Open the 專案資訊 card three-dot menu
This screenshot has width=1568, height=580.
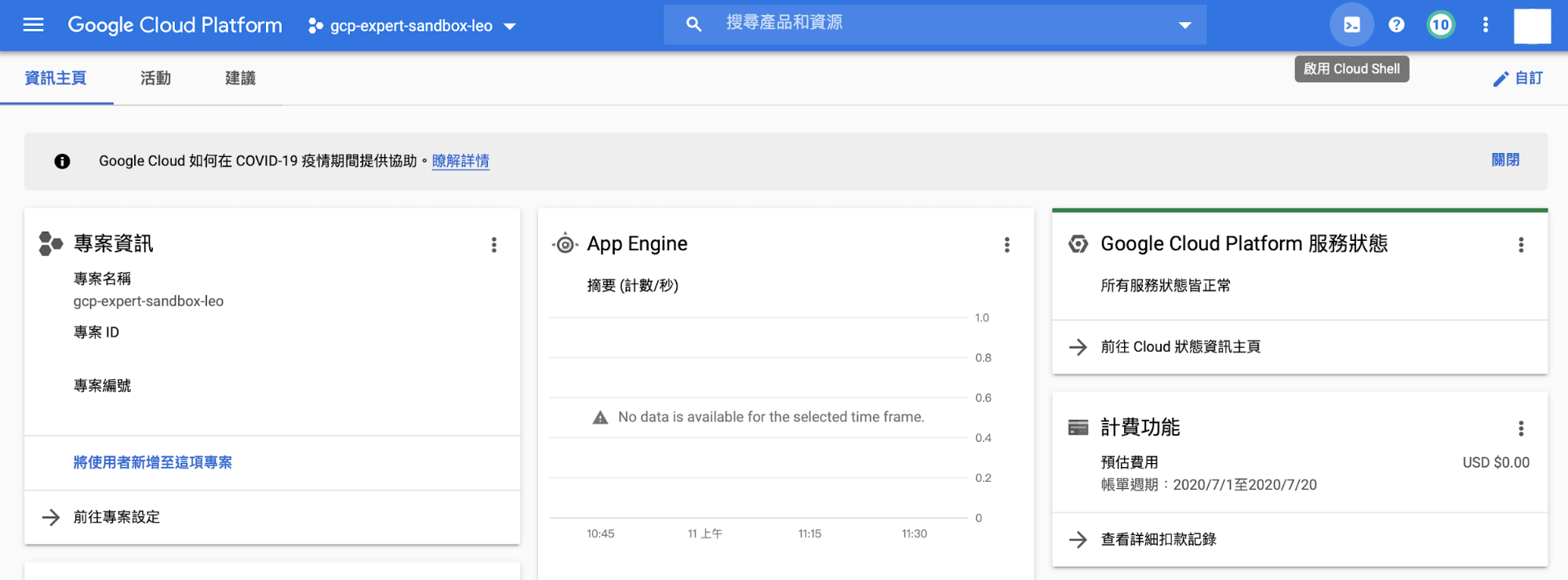point(493,245)
